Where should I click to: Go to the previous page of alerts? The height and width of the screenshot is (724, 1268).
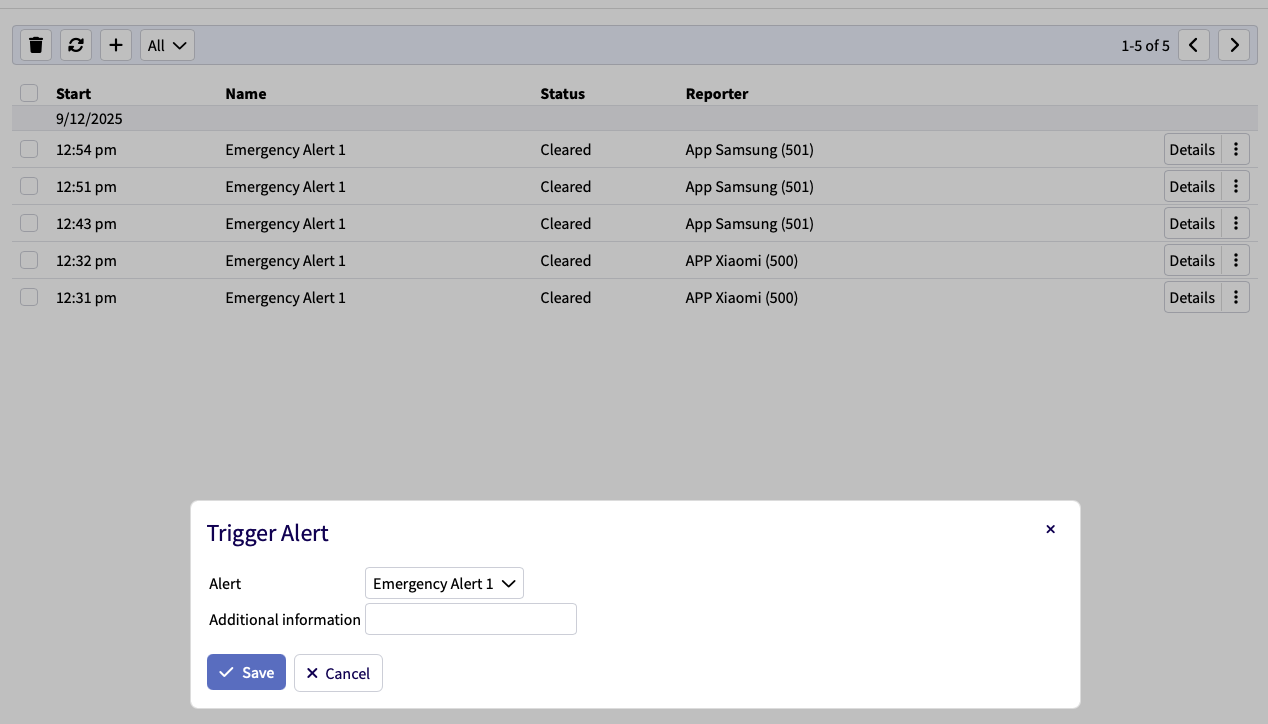coord(1193,45)
